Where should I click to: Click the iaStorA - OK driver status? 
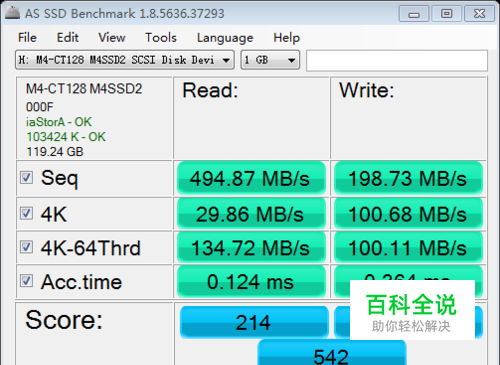59,122
